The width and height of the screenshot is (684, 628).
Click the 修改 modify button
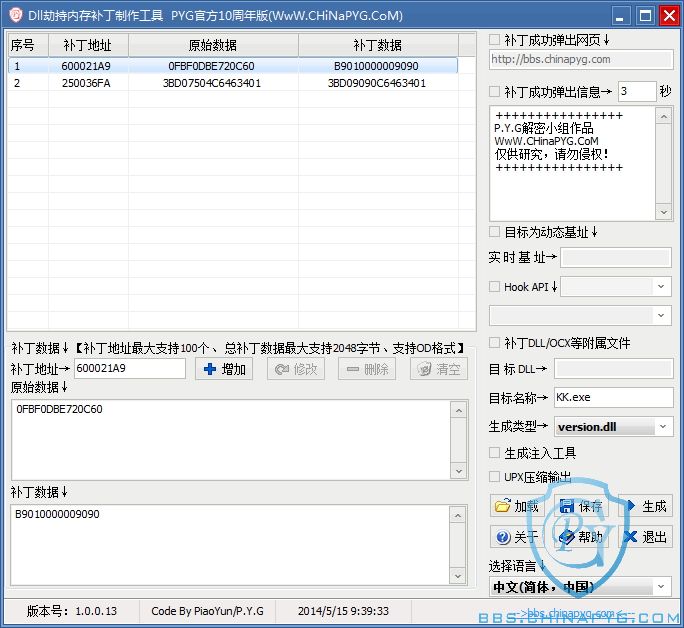(x=296, y=369)
